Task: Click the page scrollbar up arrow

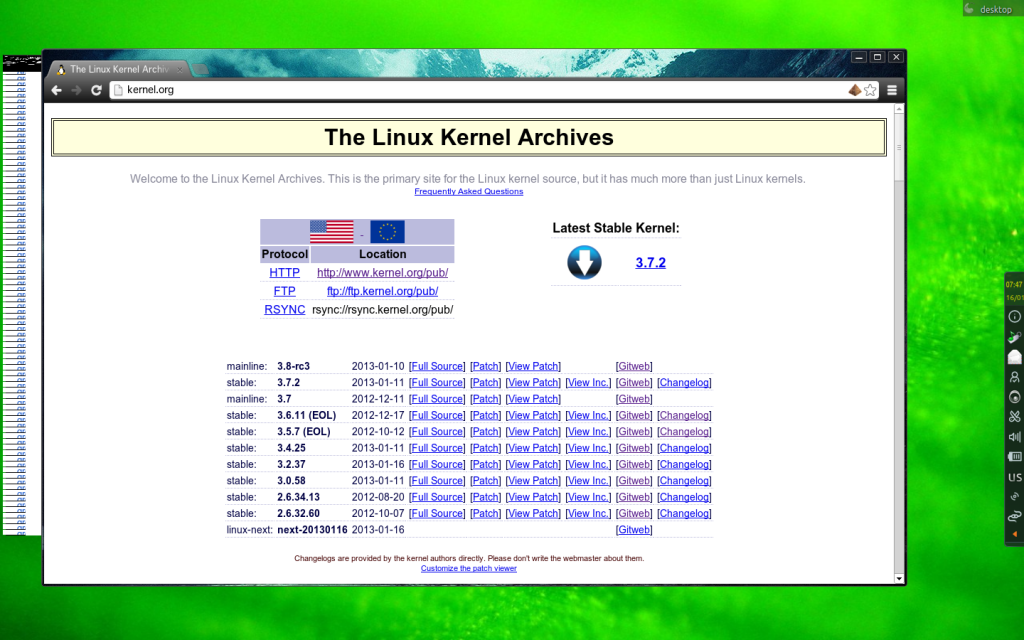Action: pyautogui.click(x=899, y=108)
